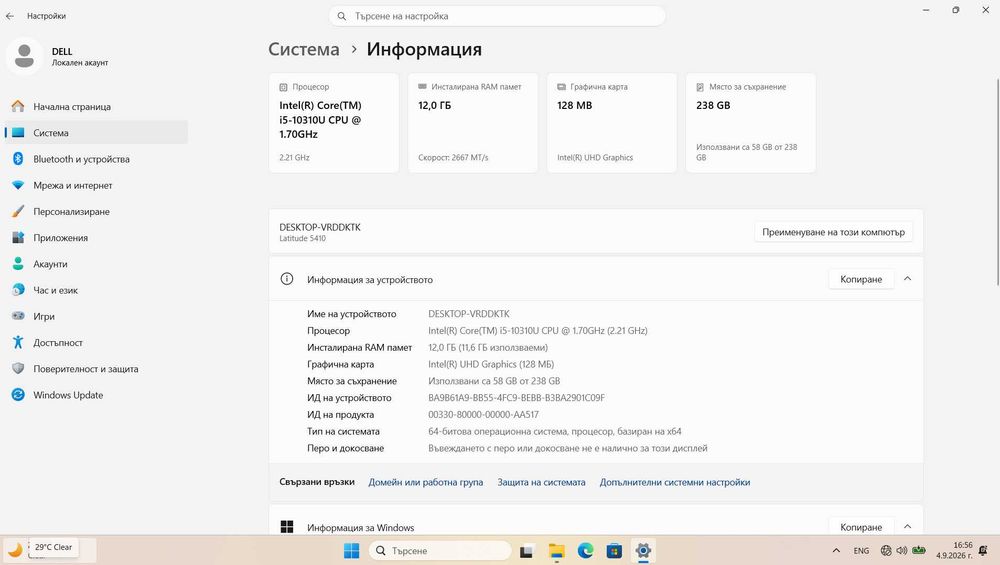Click the Поверителност и защита shield icon
1000x565 pixels.
click(x=18, y=369)
